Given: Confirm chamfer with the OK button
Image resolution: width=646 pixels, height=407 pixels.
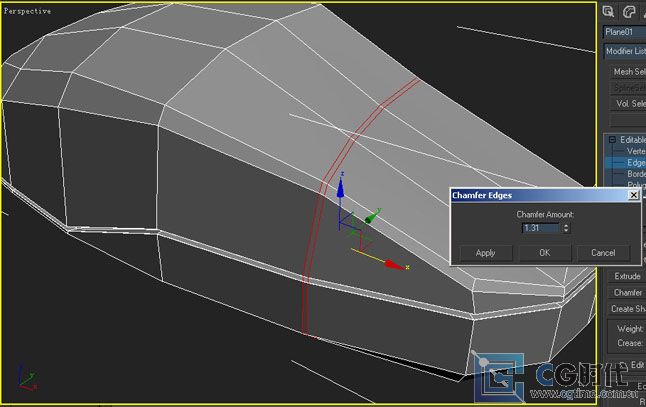Looking at the screenshot, I should coord(544,253).
